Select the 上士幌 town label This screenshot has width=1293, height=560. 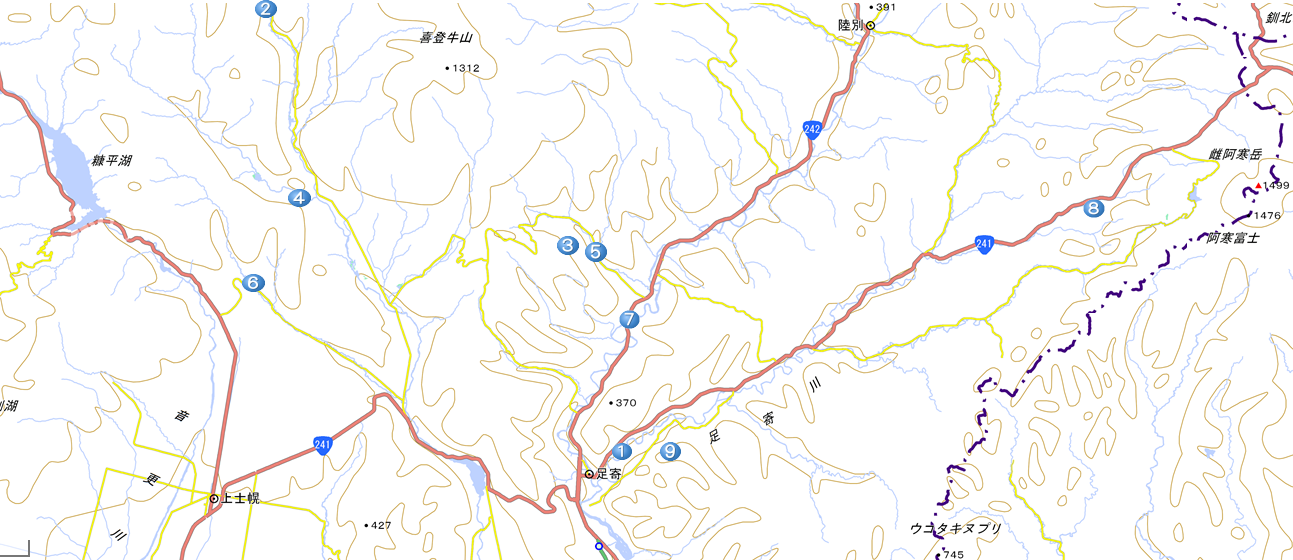tap(240, 498)
